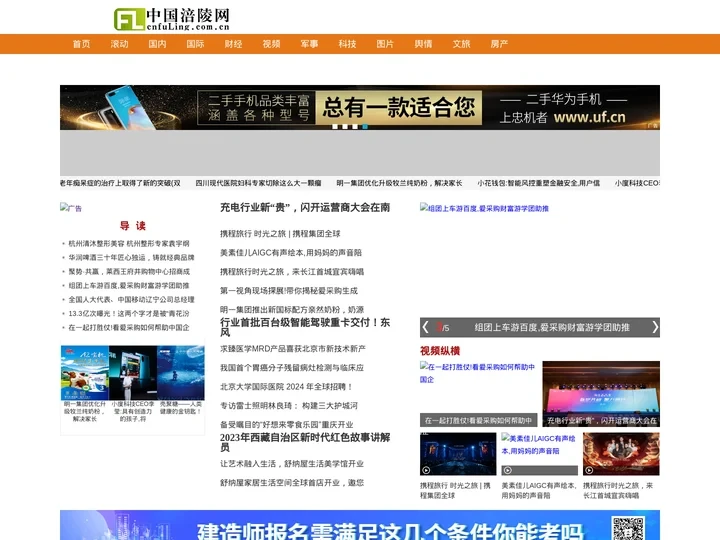Open article 舒纳屋家居生活空间全球首店开业

pyautogui.click(x=292, y=483)
